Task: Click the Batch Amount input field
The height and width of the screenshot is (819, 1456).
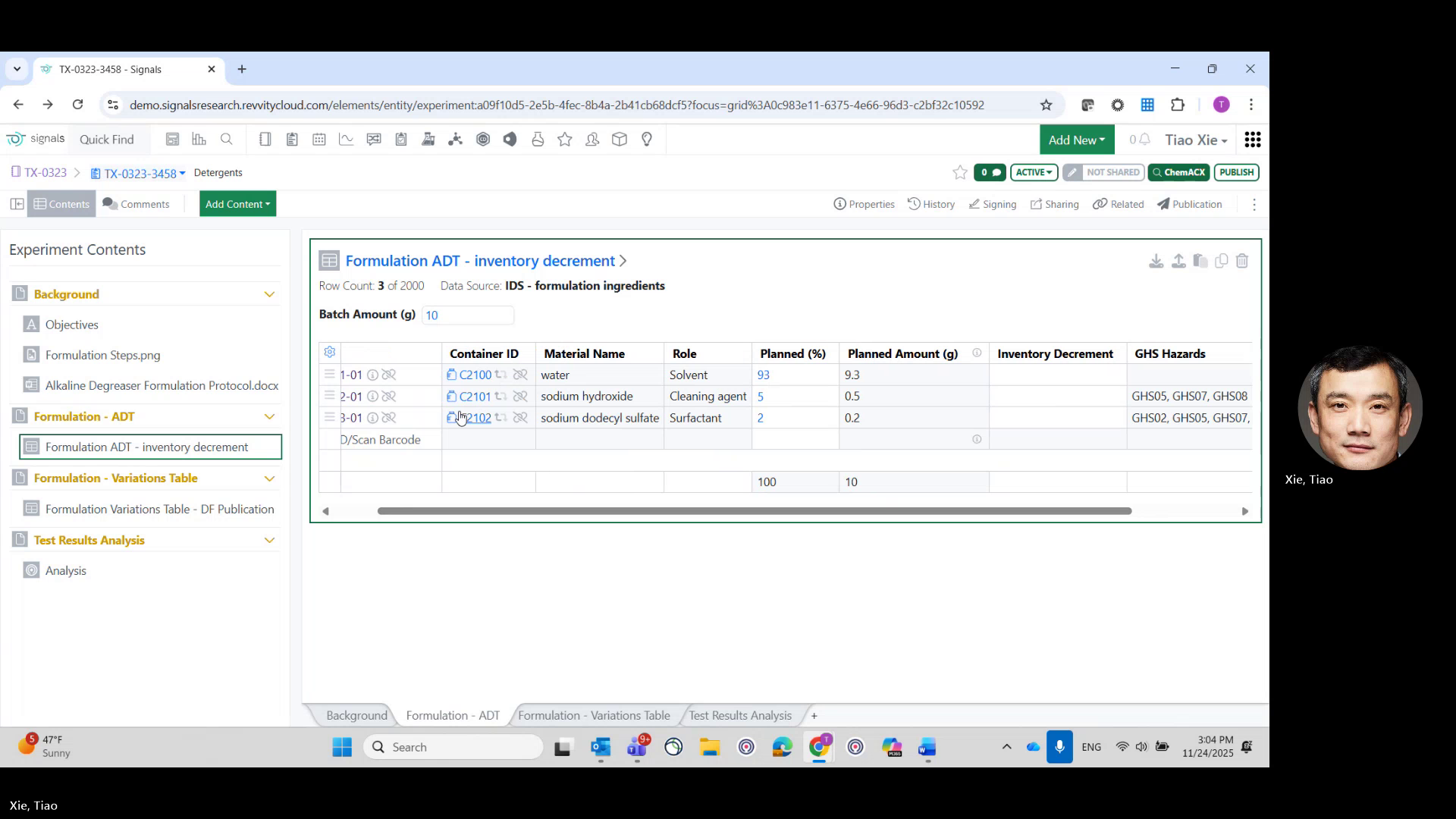Action: 467,315
